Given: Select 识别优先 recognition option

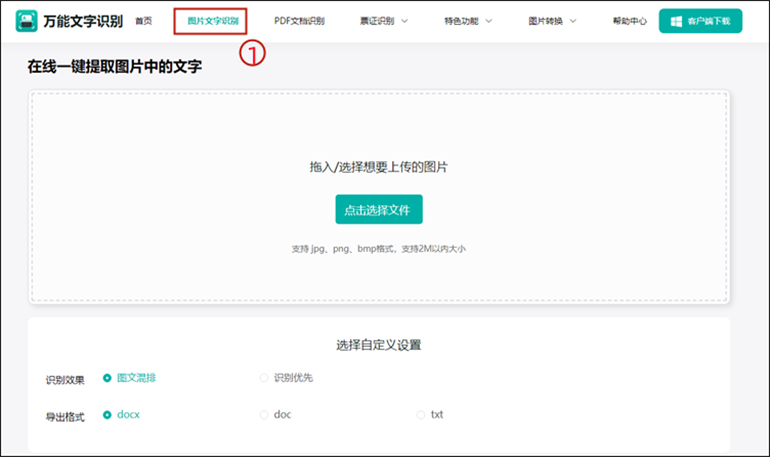Looking at the screenshot, I should click(286, 378).
